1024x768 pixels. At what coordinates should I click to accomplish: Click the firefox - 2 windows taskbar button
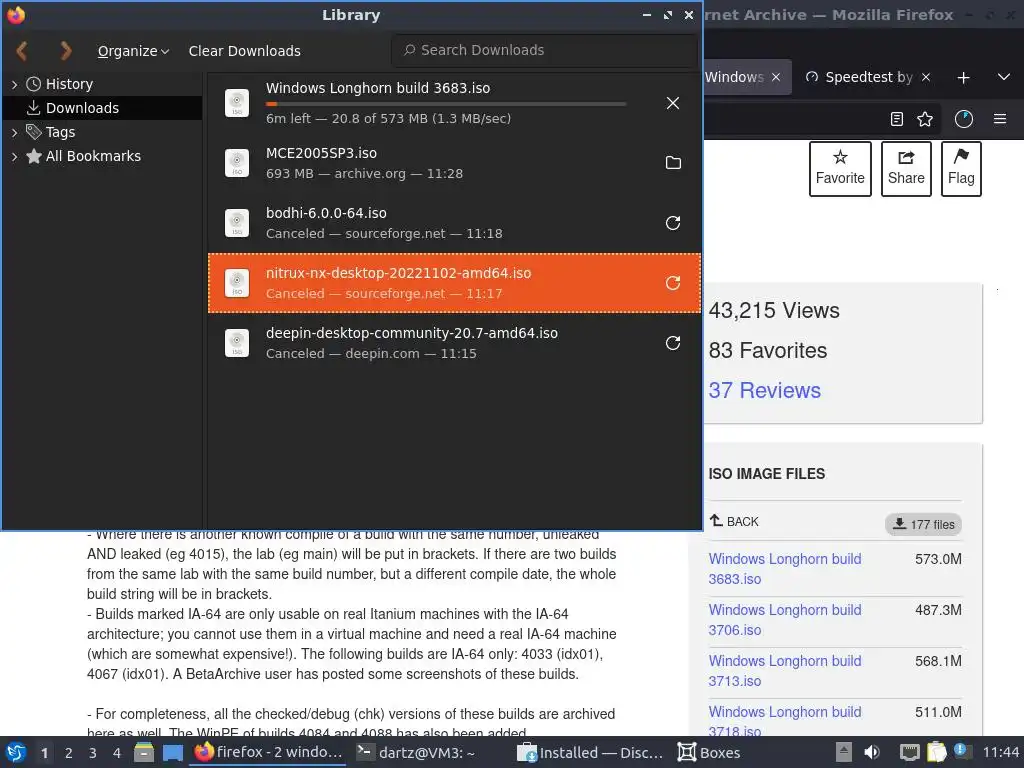tap(268, 752)
